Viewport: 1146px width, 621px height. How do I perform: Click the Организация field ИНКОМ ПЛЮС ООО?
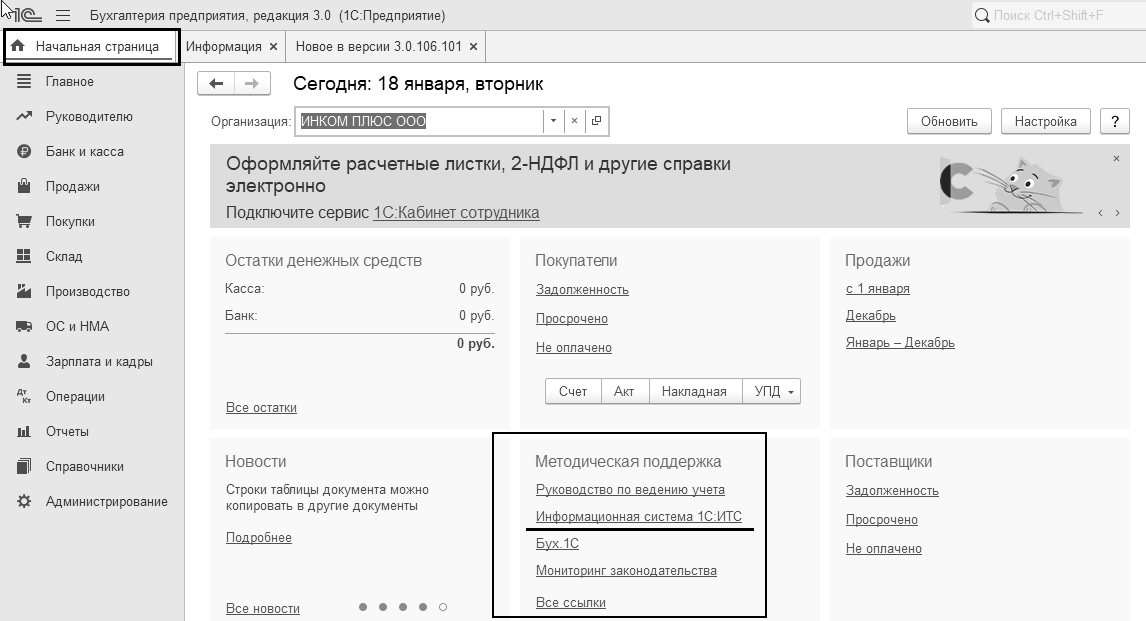point(420,121)
